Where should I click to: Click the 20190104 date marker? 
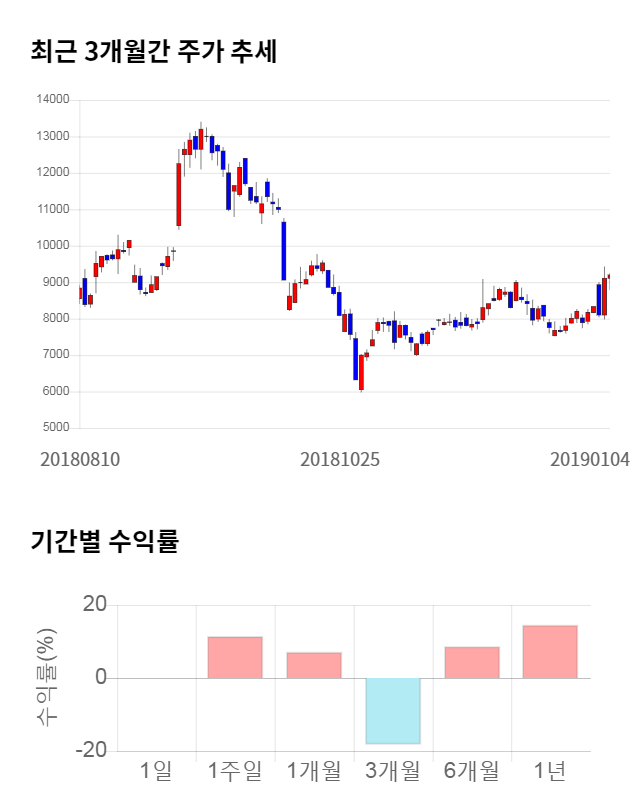pos(592,459)
